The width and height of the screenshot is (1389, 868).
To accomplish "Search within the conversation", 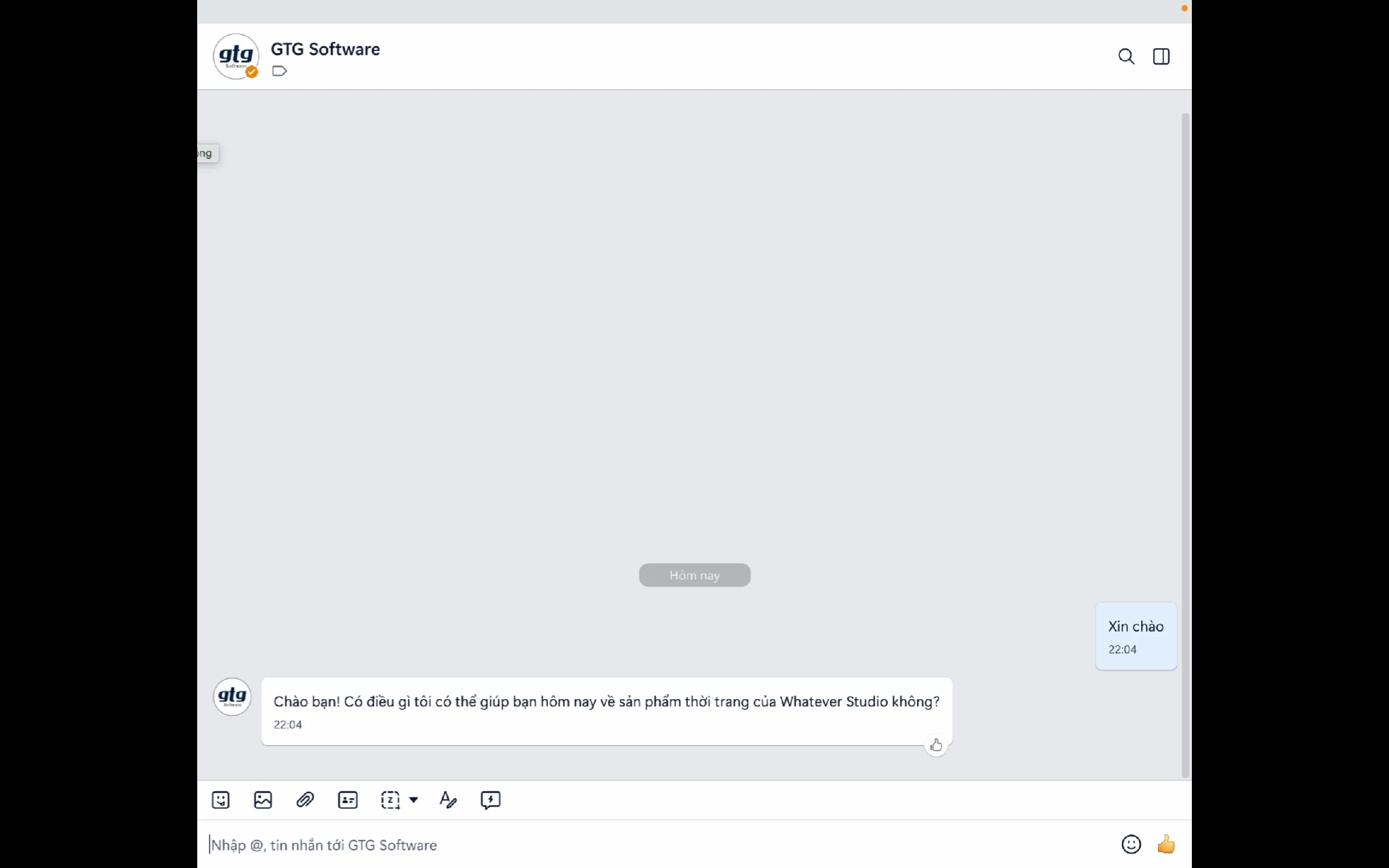I will click(1126, 56).
